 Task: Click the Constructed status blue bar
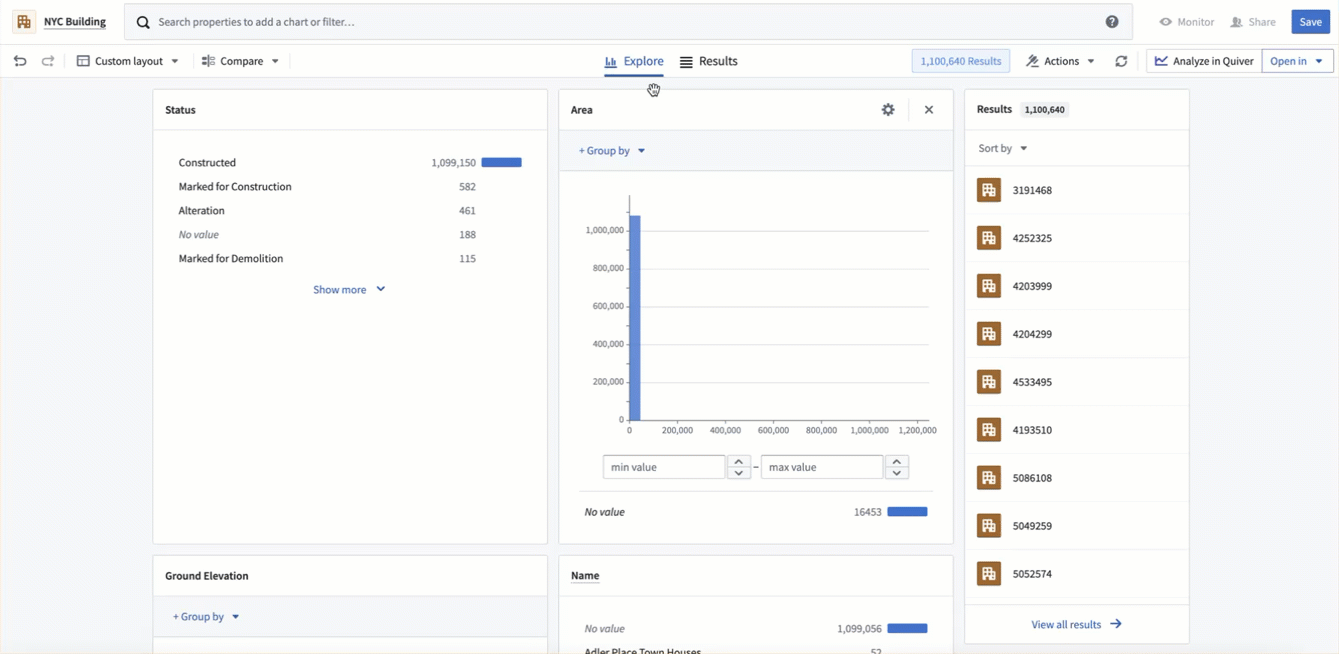tap(501, 162)
